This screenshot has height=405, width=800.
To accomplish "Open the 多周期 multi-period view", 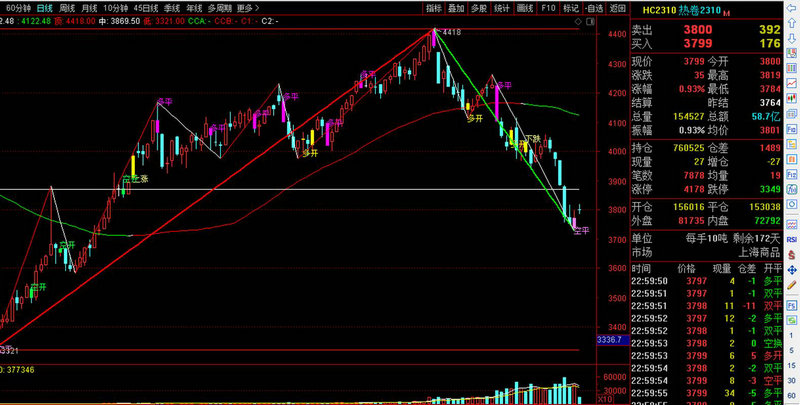I will 219,8.
